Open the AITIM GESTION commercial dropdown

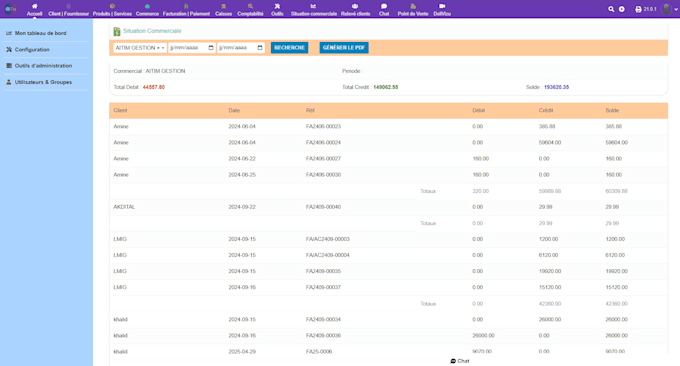tap(140, 48)
